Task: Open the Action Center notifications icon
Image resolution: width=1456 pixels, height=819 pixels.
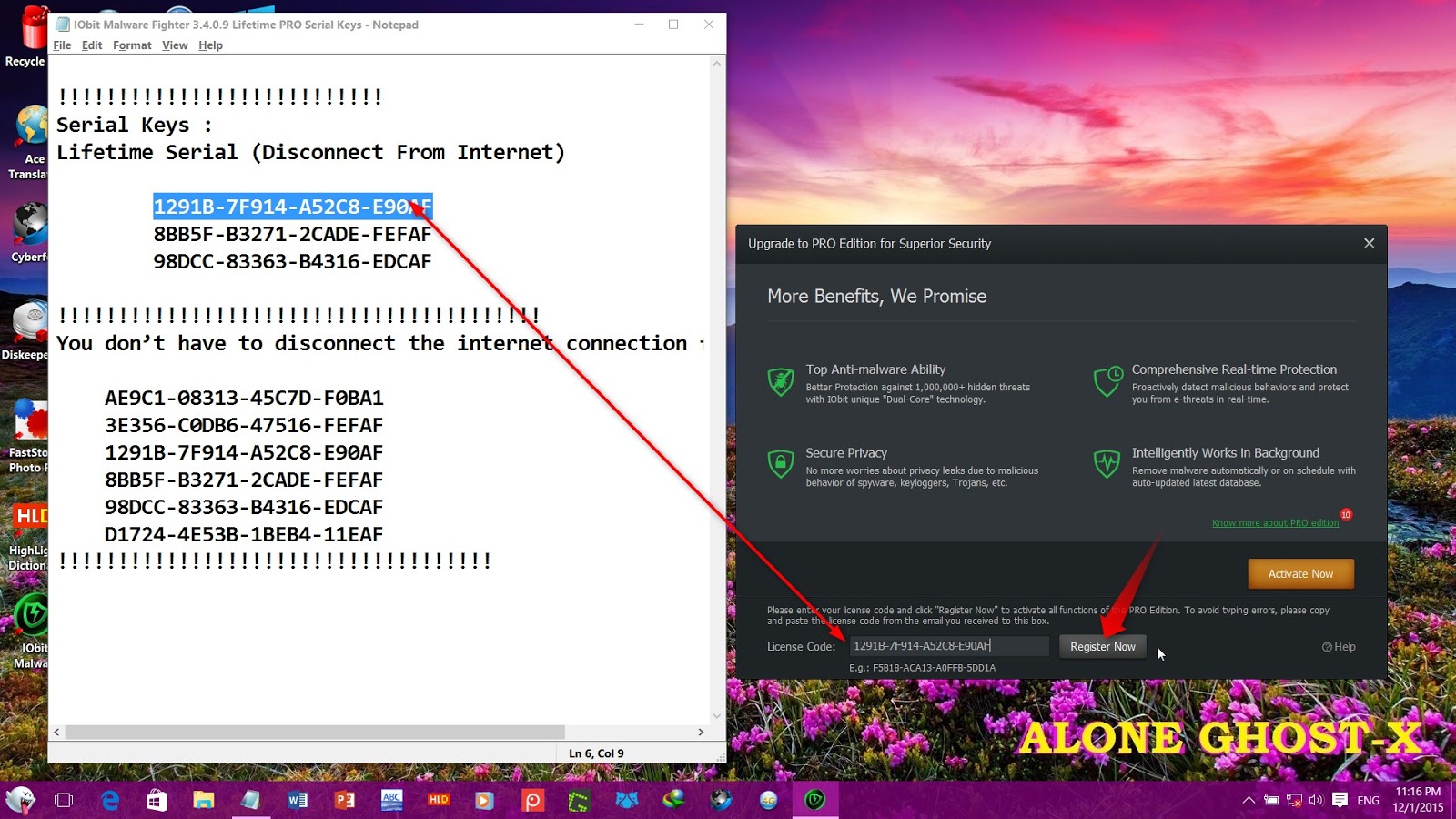Action: pyautogui.click(x=1340, y=800)
